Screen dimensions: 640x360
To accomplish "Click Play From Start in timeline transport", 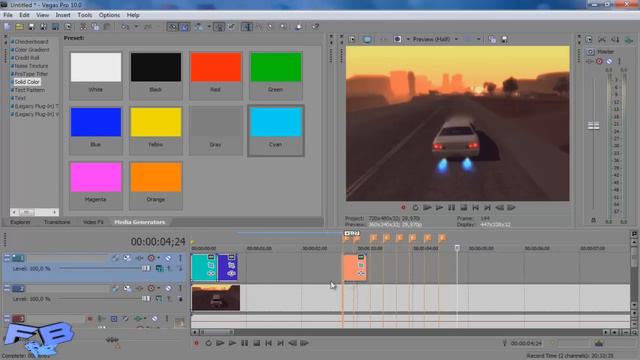I will click(x=220, y=343).
